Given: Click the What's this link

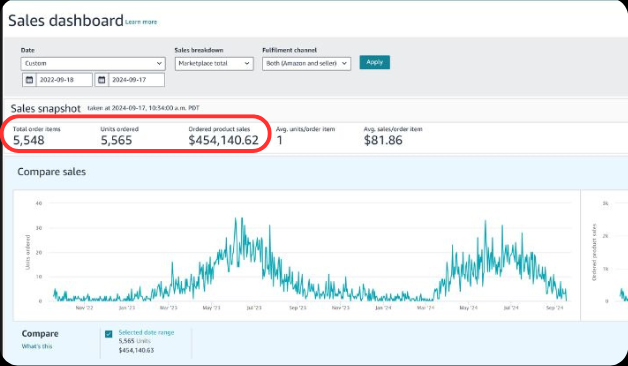Looking at the screenshot, I should [x=37, y=346].
